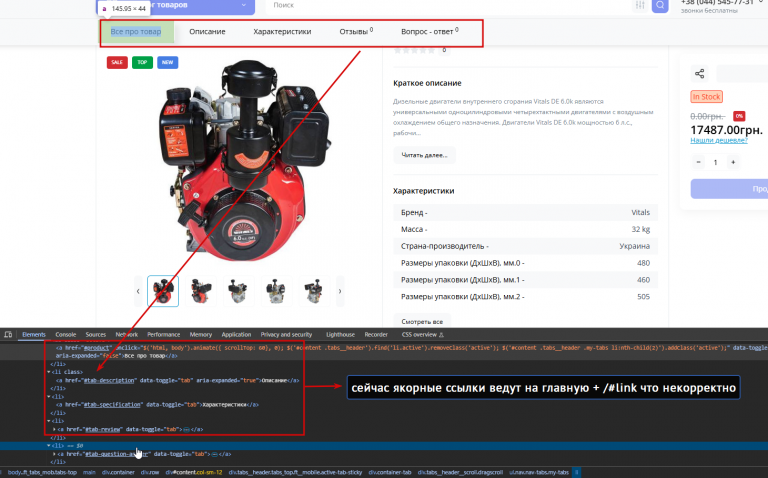Open the search filter sliders icon
Image resolution: width=768 pixels, height=478 pixels.
(x=640, y=5)
